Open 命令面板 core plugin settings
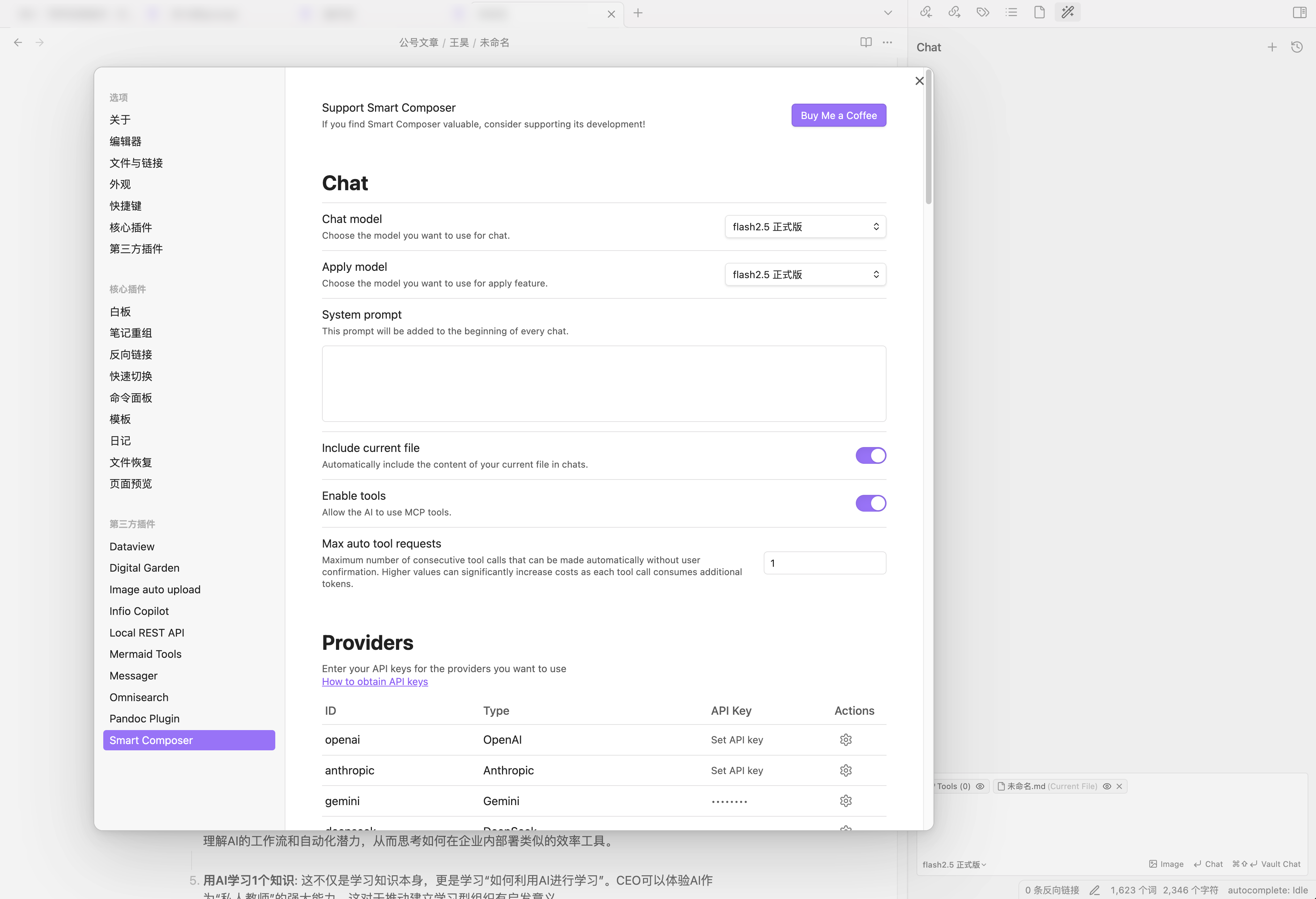Image resolution: width=1316 pixels, height=899 pixels. pyautogui.click(x=131, y=398)
